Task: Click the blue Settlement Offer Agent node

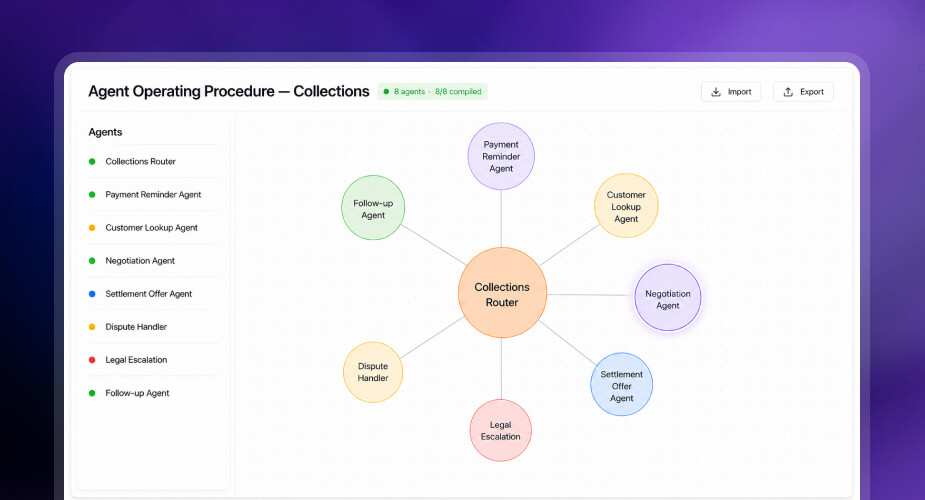Action: coord(621,384)
